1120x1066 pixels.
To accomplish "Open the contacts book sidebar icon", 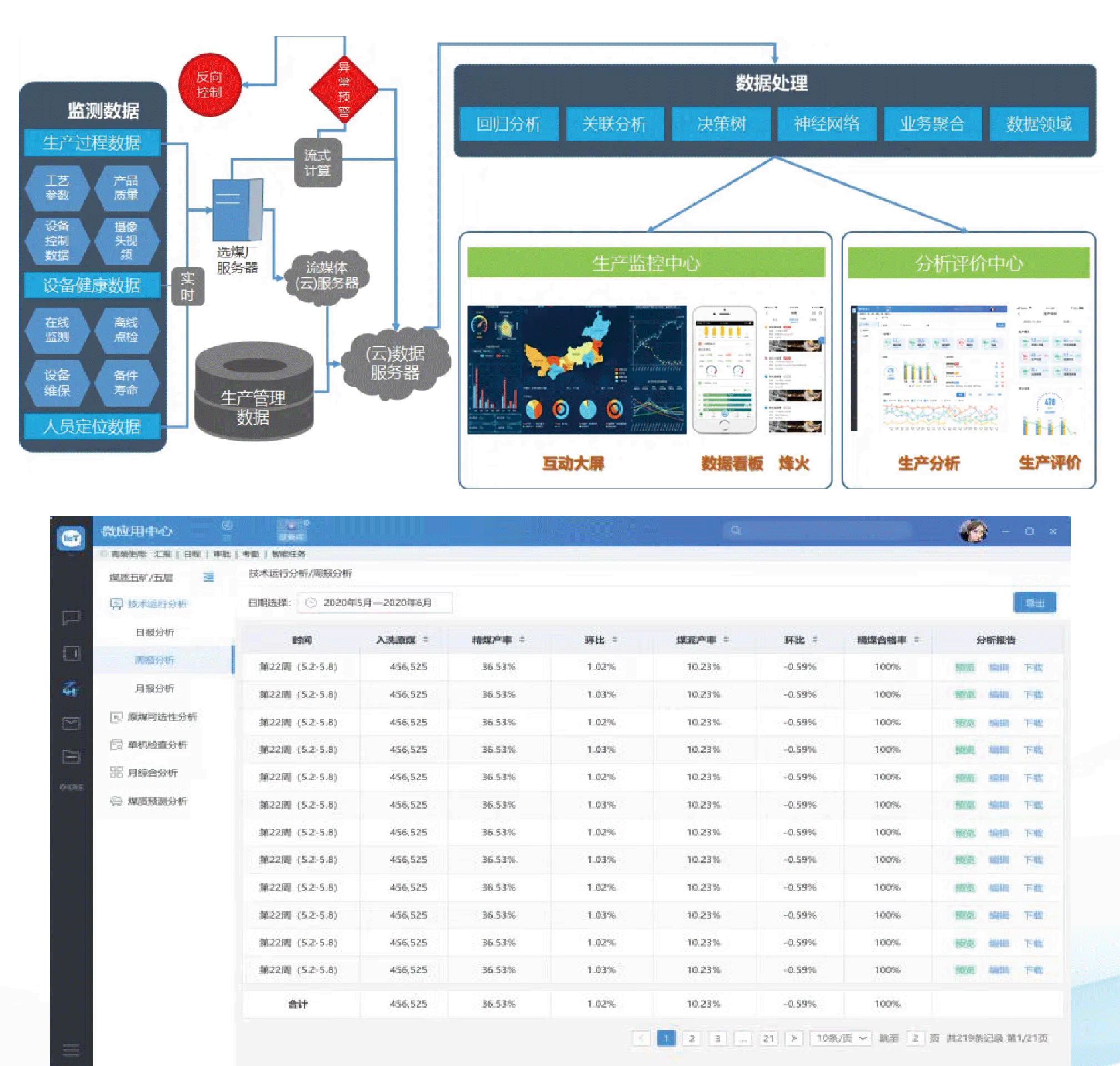I will [71, 654].
